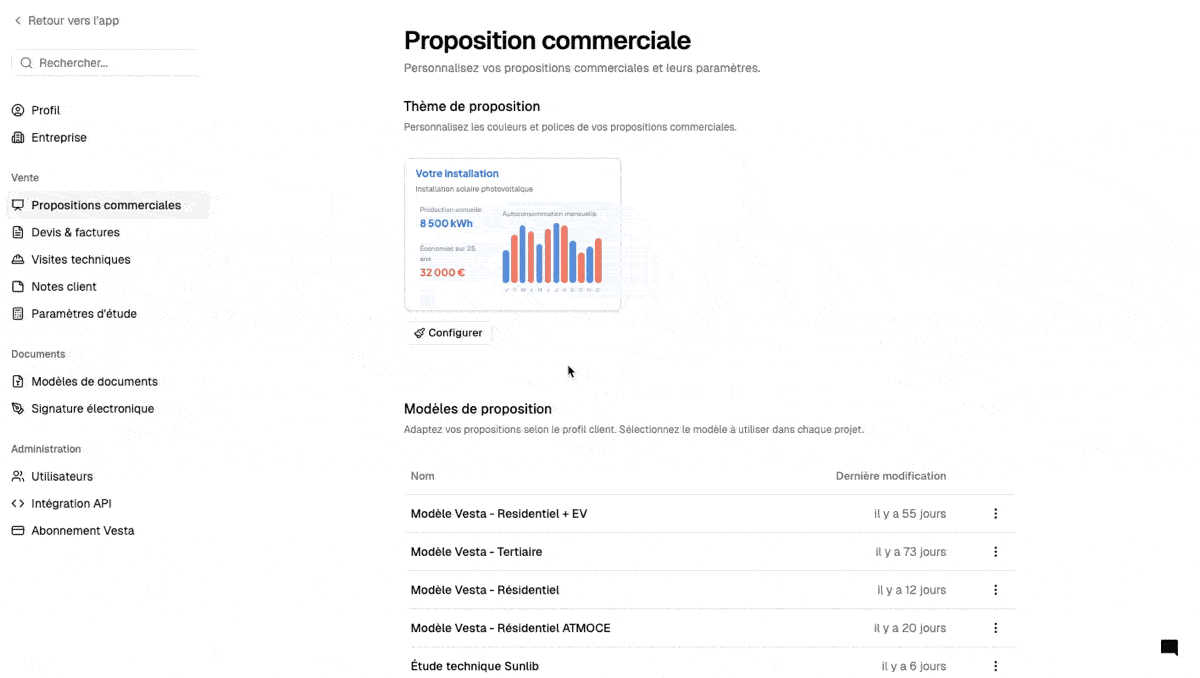Image resolution: width=1200 pixels, height=678 pixels.
Task: Open the installation theme preview card
Action: (x=512, y=234)
